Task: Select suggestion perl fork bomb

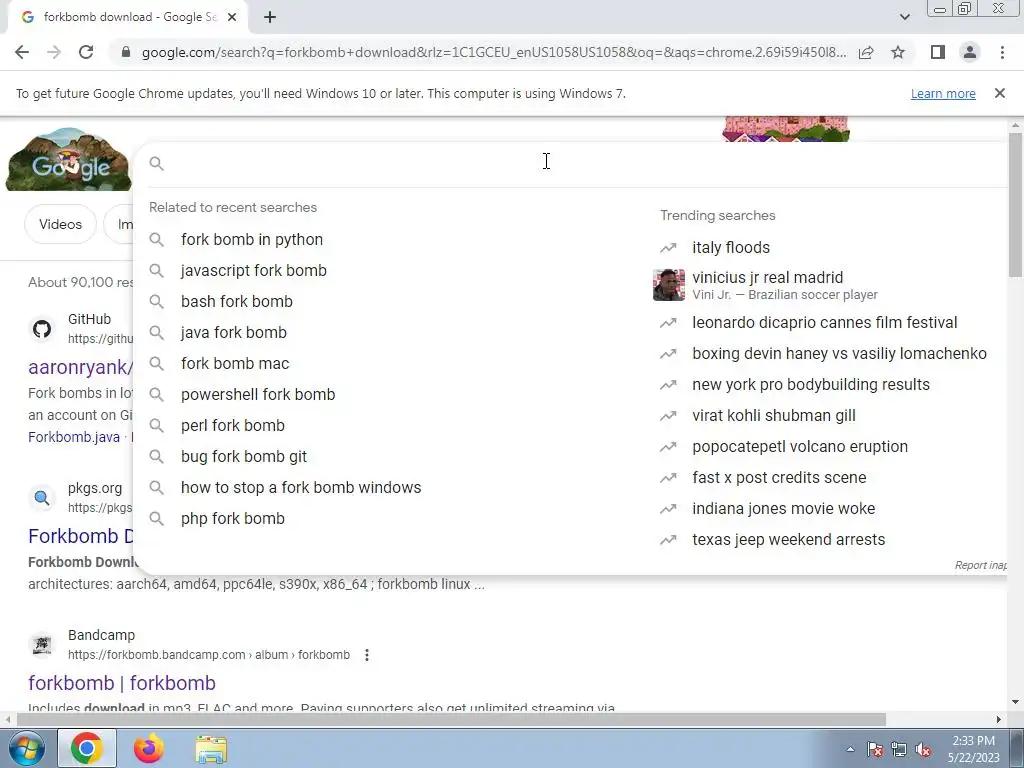Action: (232, 426)
